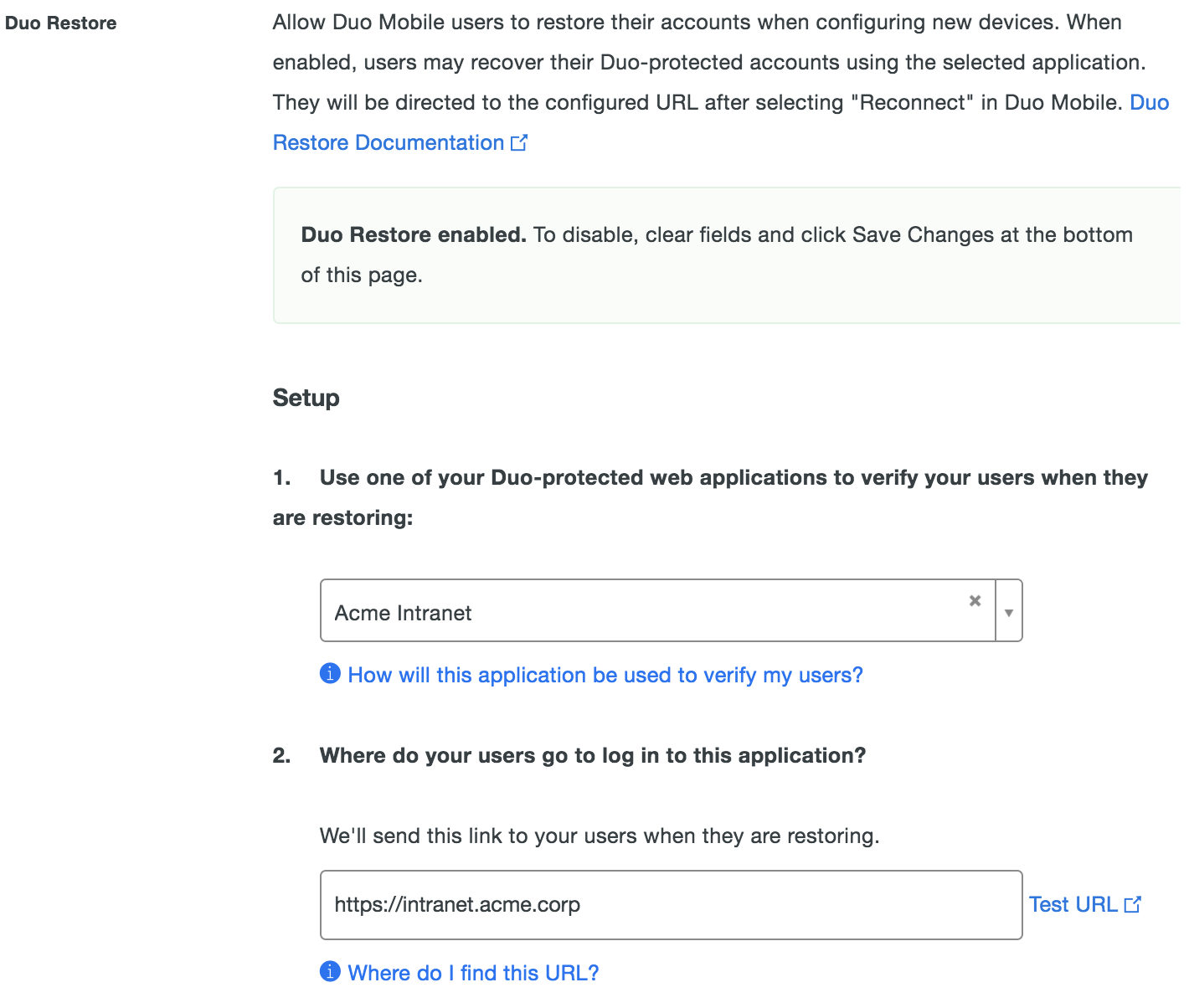Click the intranet URL input field
This screenshot has width=1189, height=1008.
(x=672, y=904)
